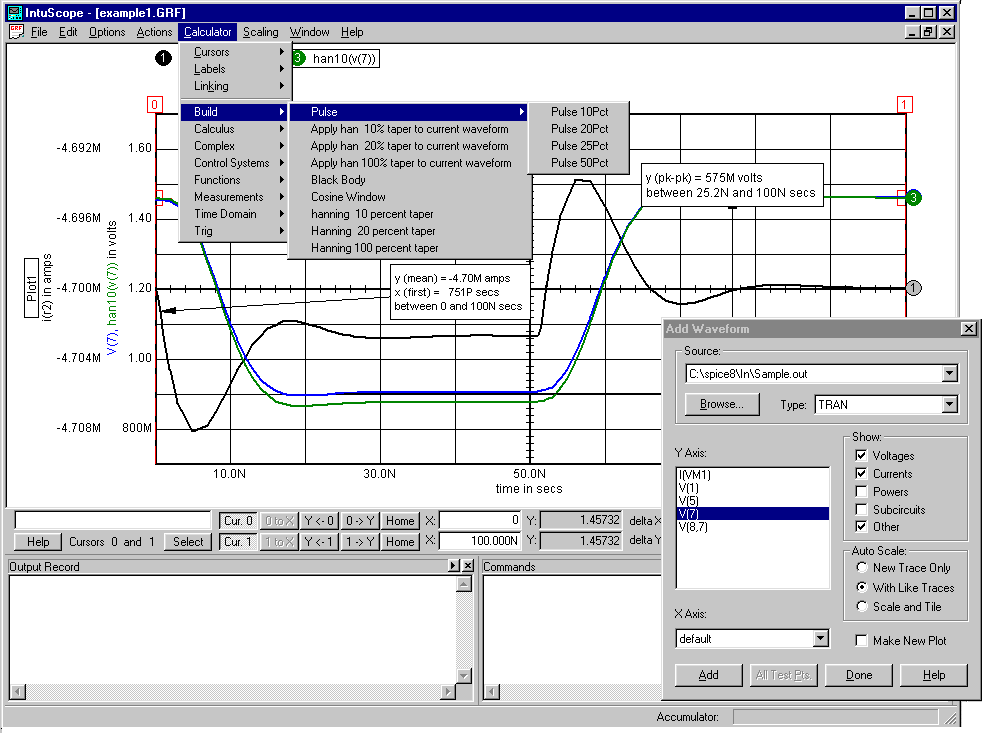Check the Make New Plot option

pyautogui.click(x=860, y=640)
